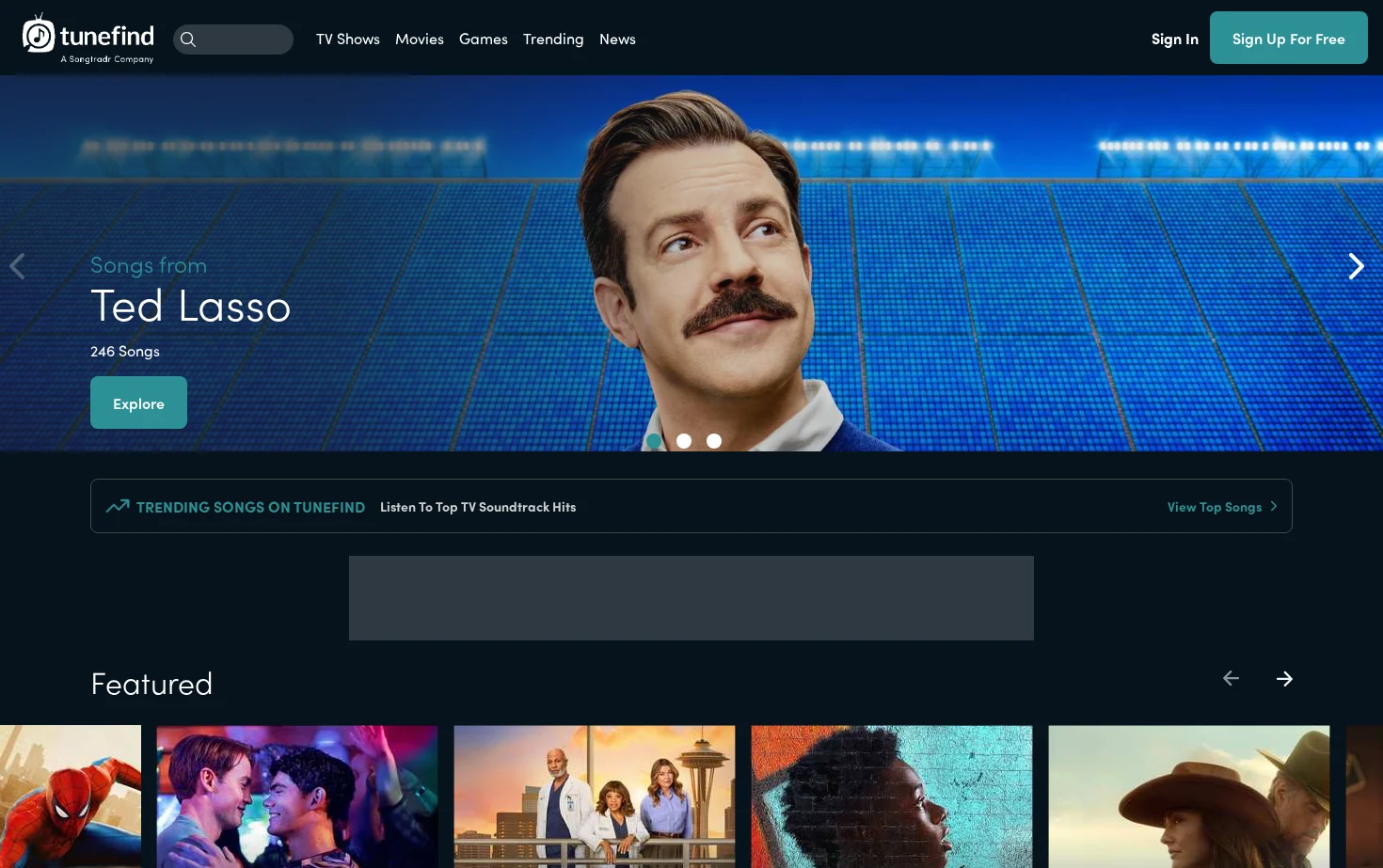Select the first carousel indicator dot
The image size is (1383, 868).
pyautogui.click(x=654, y=441)
